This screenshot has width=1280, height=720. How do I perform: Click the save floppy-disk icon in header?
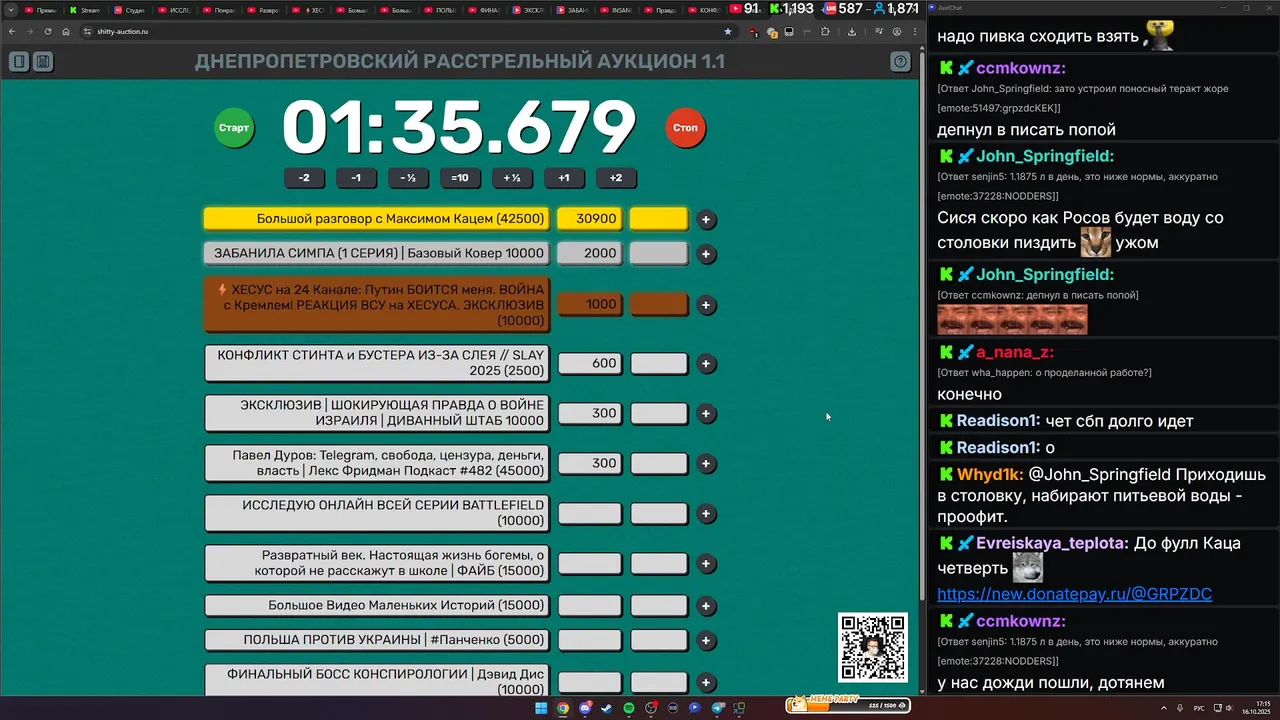pyautogui.click(x=43, y=62)
